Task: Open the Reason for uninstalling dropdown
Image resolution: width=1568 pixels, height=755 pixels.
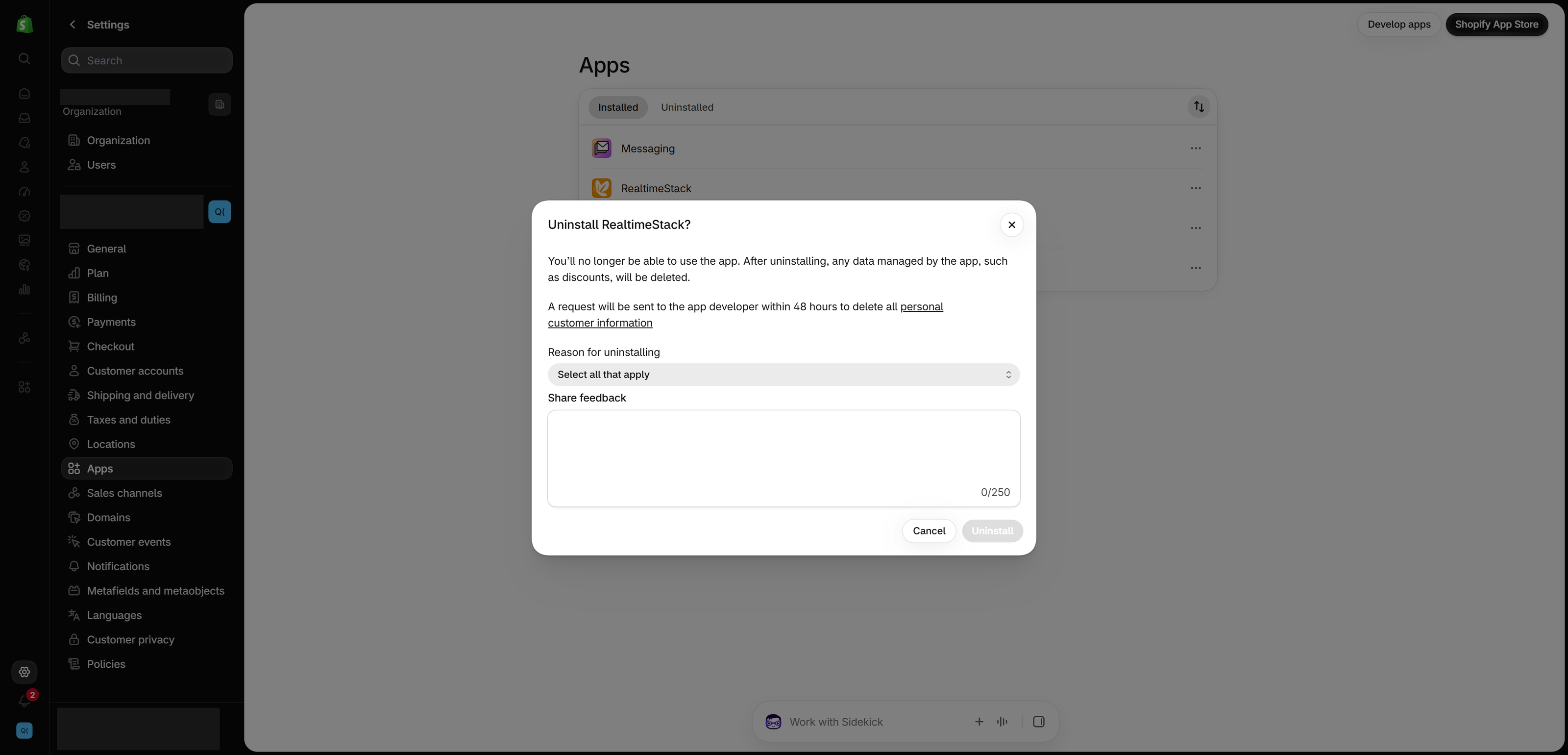Action: point(784,375)
